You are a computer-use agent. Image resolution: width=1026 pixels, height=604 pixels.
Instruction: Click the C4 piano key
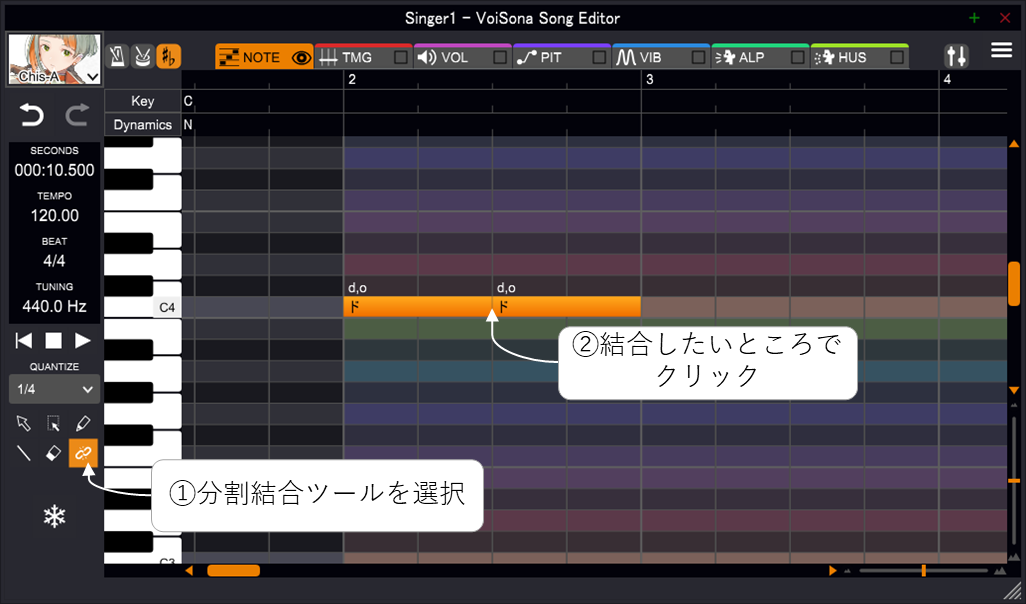pyautogui.click(x=143, y=307)
